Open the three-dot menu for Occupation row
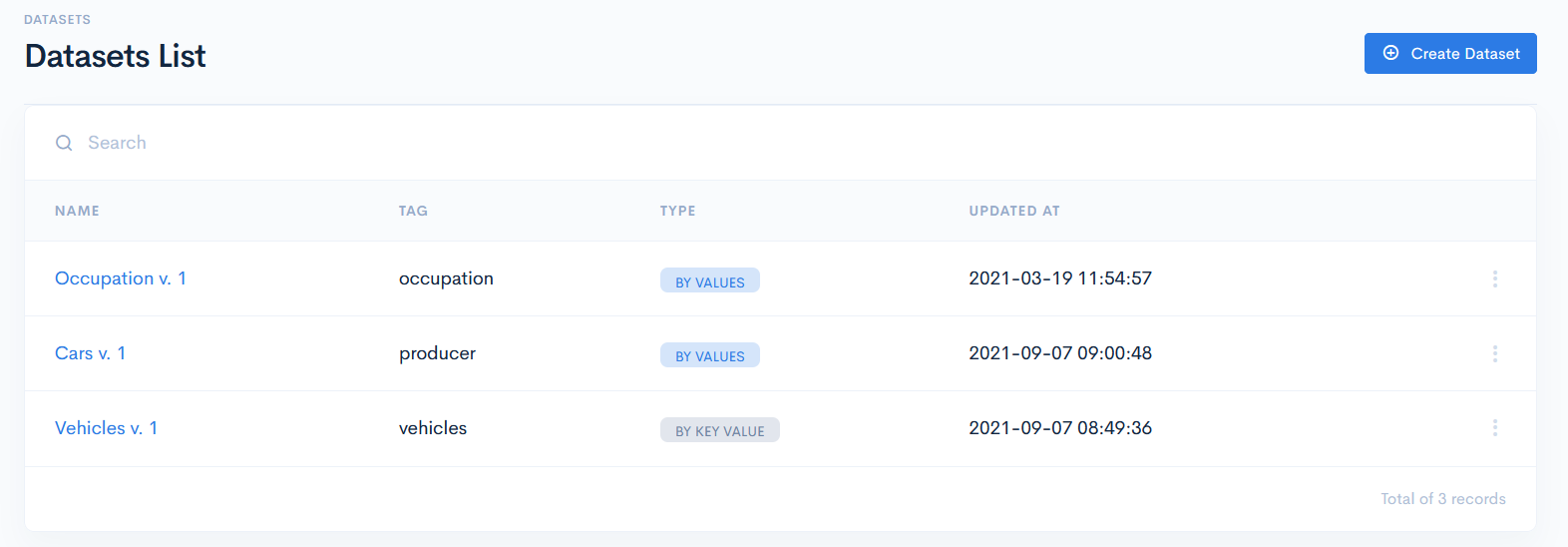Screen dimensions: 1568x547 pyautogui.click(x=1494, y=278)
